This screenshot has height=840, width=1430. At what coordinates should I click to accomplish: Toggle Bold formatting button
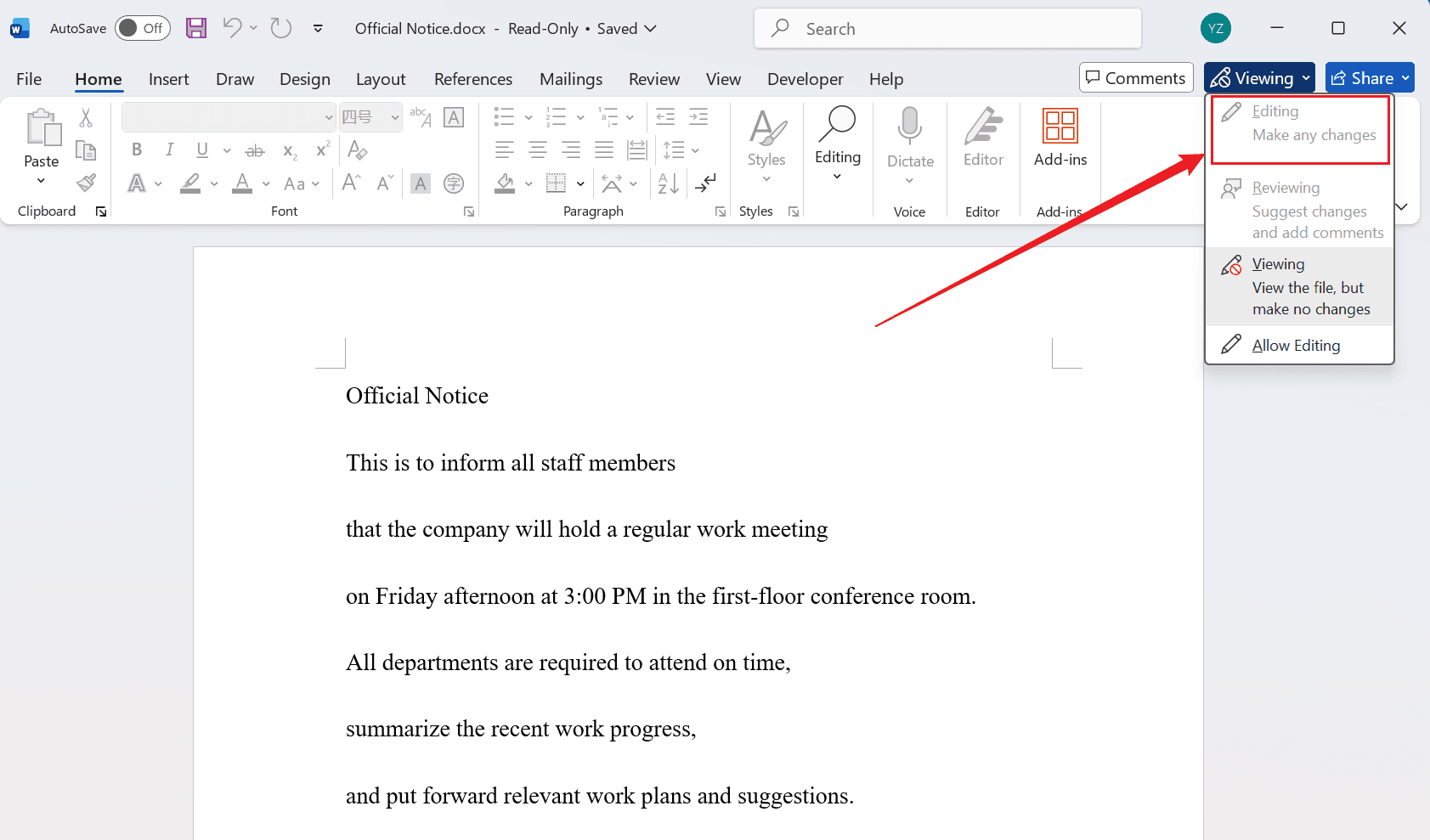pos(137,150)
